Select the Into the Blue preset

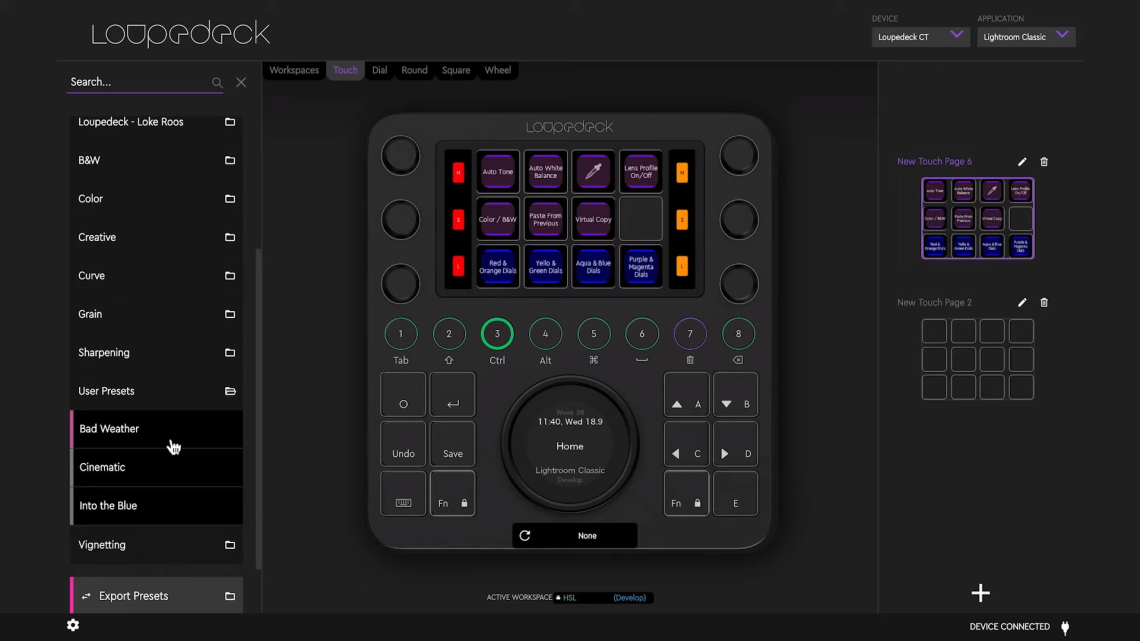point(156,506)
